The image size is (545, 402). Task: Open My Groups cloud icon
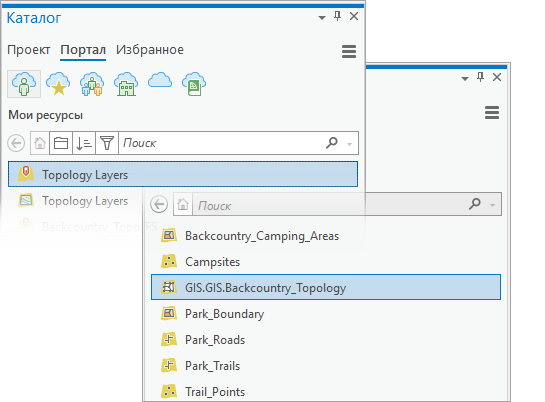point(92,84)
